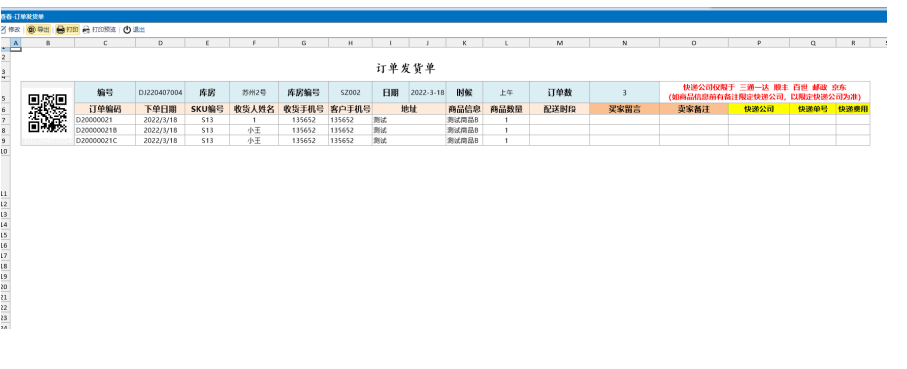Click empty 快递公司 cell in D20000021 row
This screenshot has height=369, width=907.
pos(759,120)
